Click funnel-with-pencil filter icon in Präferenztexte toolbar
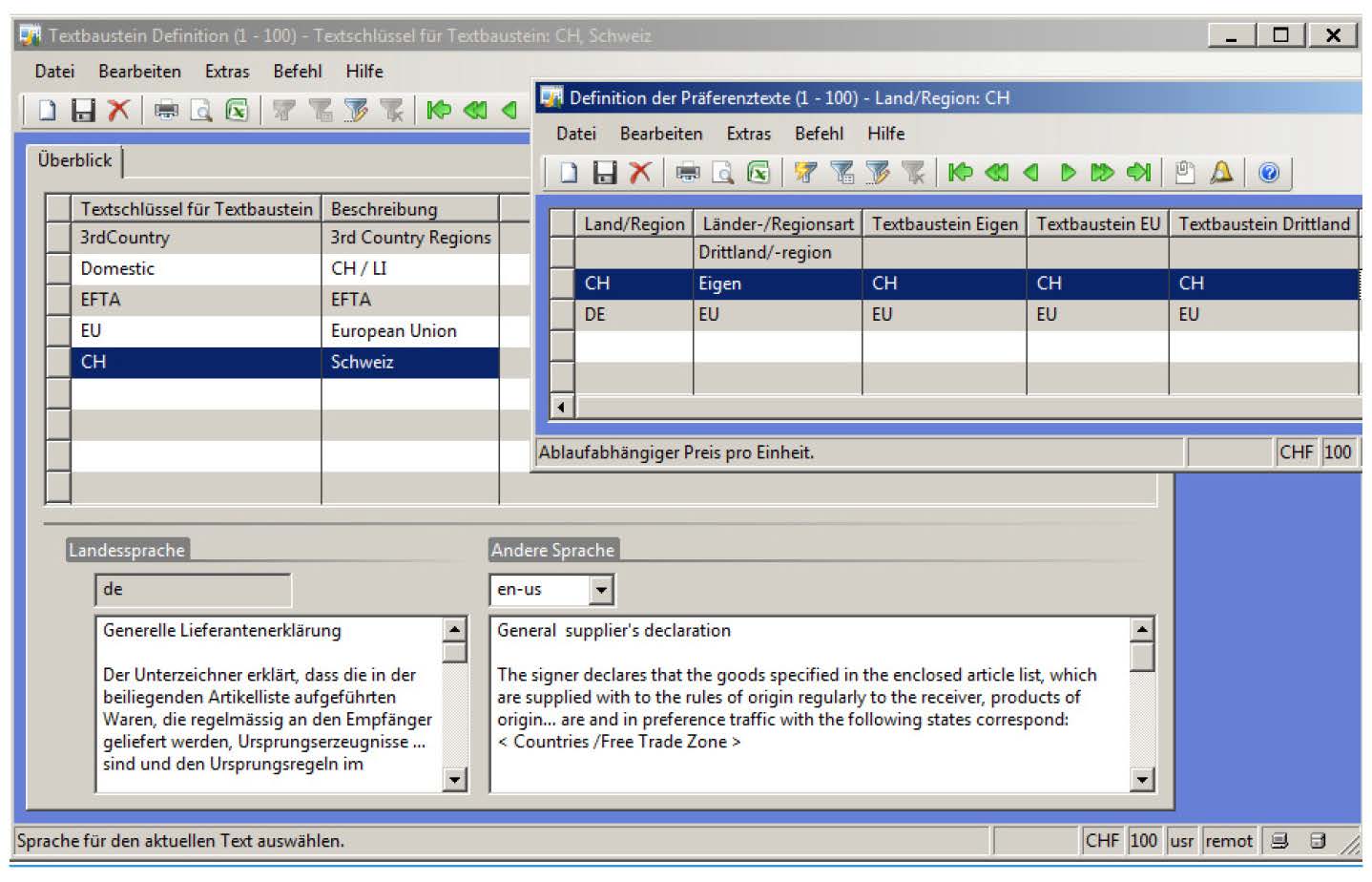 [x=878, y=172]
